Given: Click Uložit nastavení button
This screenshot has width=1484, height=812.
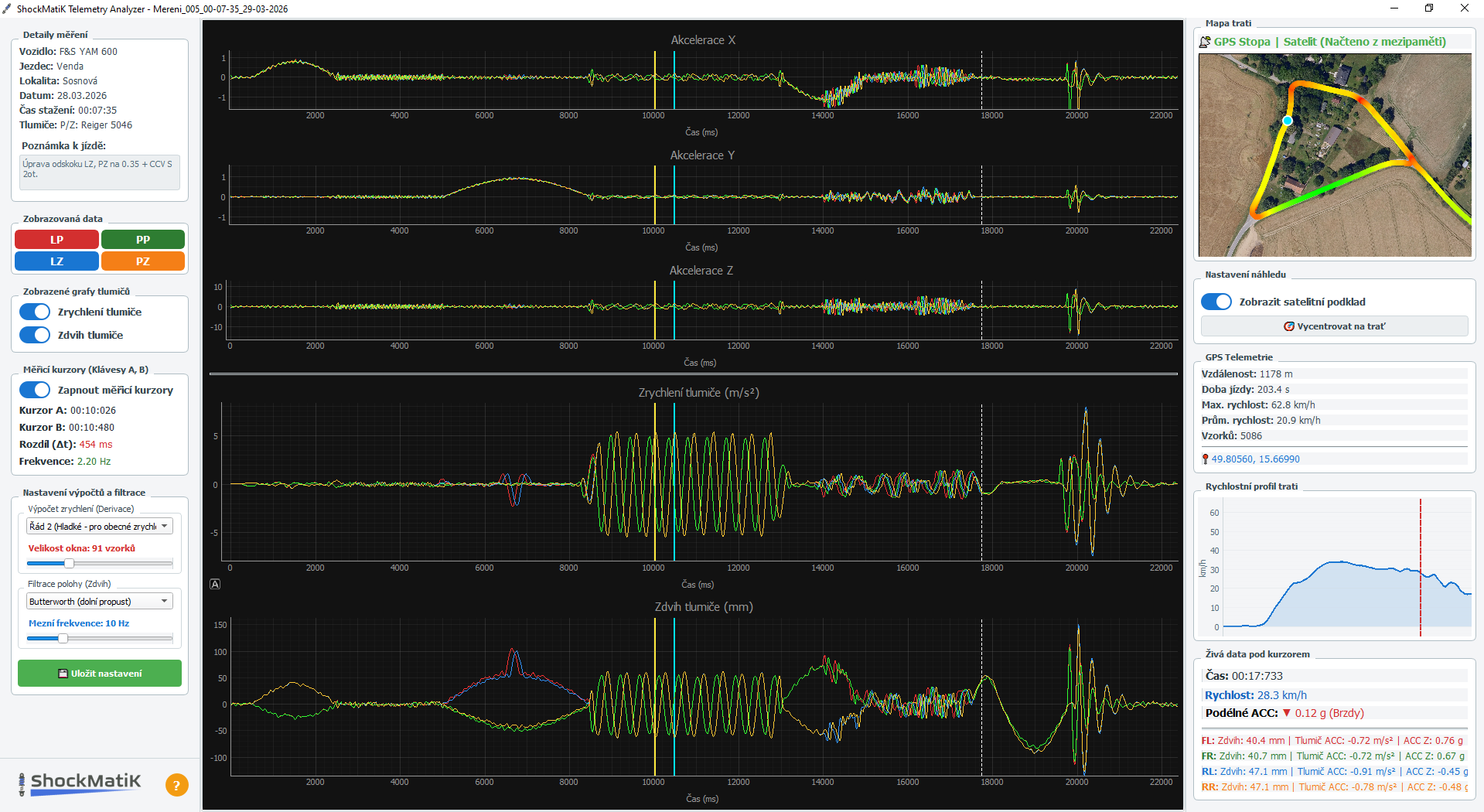Looking at the screenshot, I should 100,674.
